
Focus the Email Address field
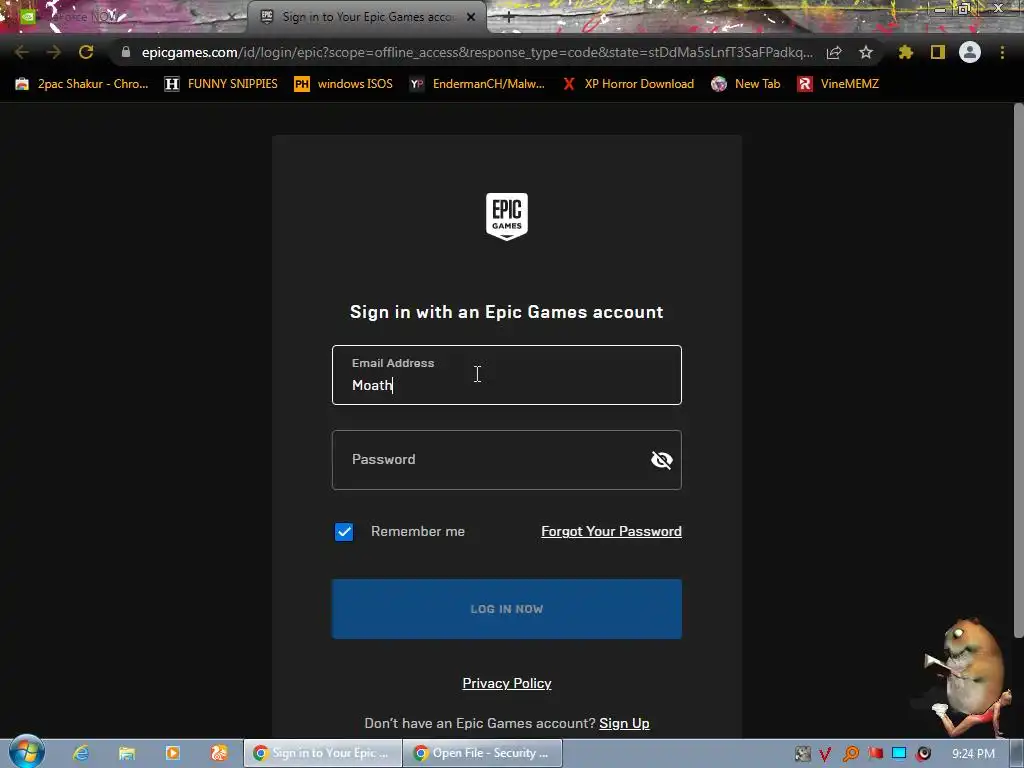(507, 375)
